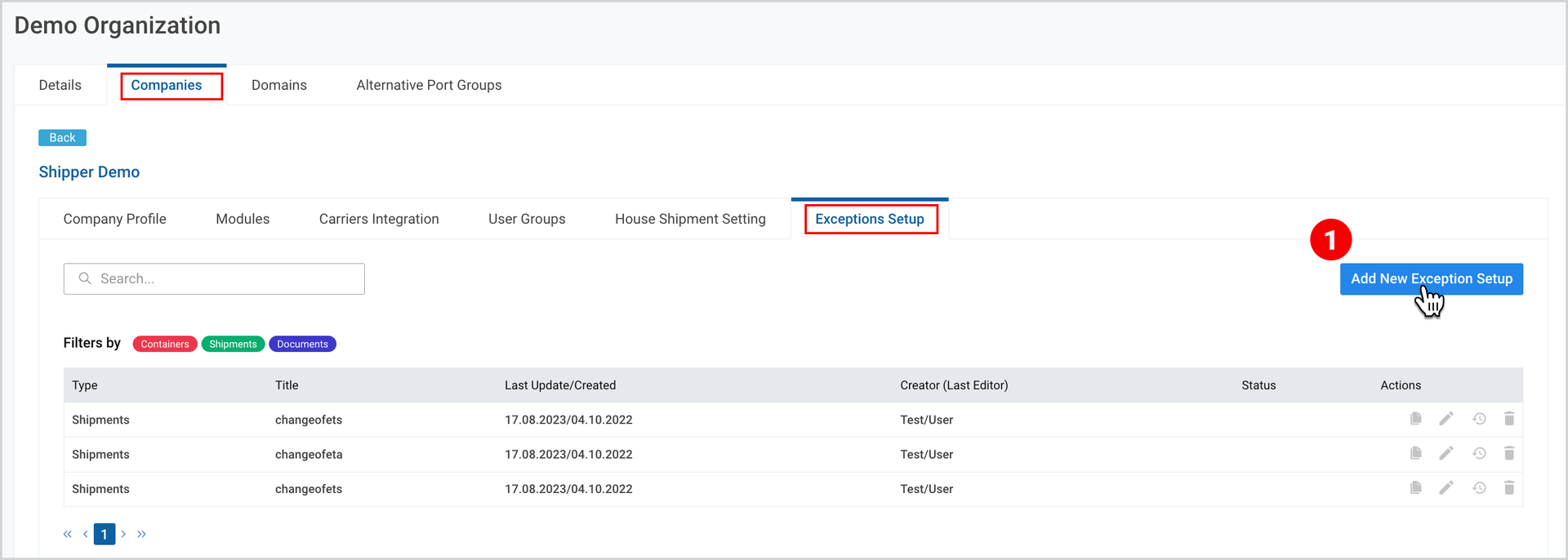Open pencil editor for first table row
This screenshot has width=1568, height=560.
1446,419
